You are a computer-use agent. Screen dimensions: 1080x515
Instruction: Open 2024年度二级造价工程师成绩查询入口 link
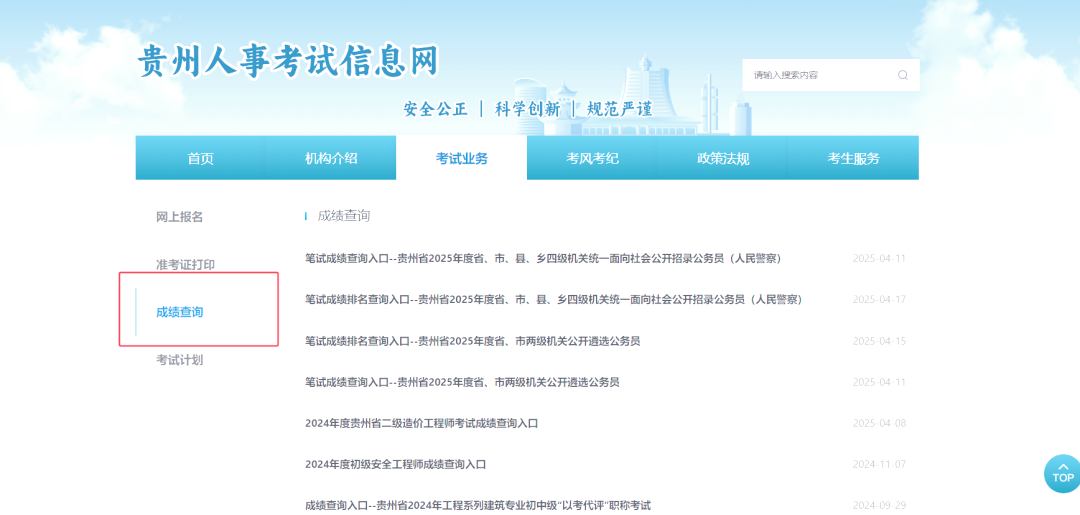(x=422, y=423)
